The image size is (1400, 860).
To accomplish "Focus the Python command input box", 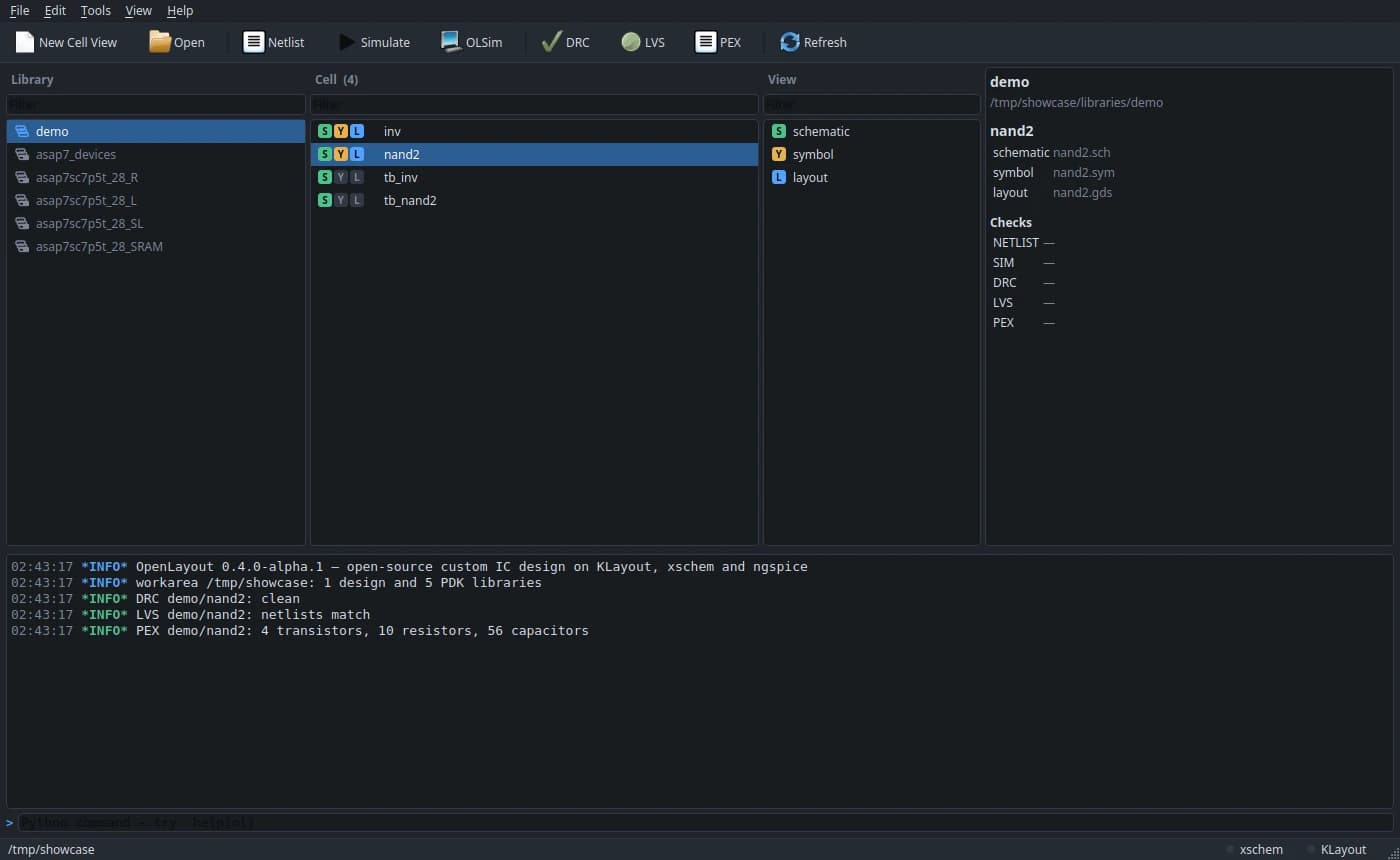I will (x=705, y=823).
